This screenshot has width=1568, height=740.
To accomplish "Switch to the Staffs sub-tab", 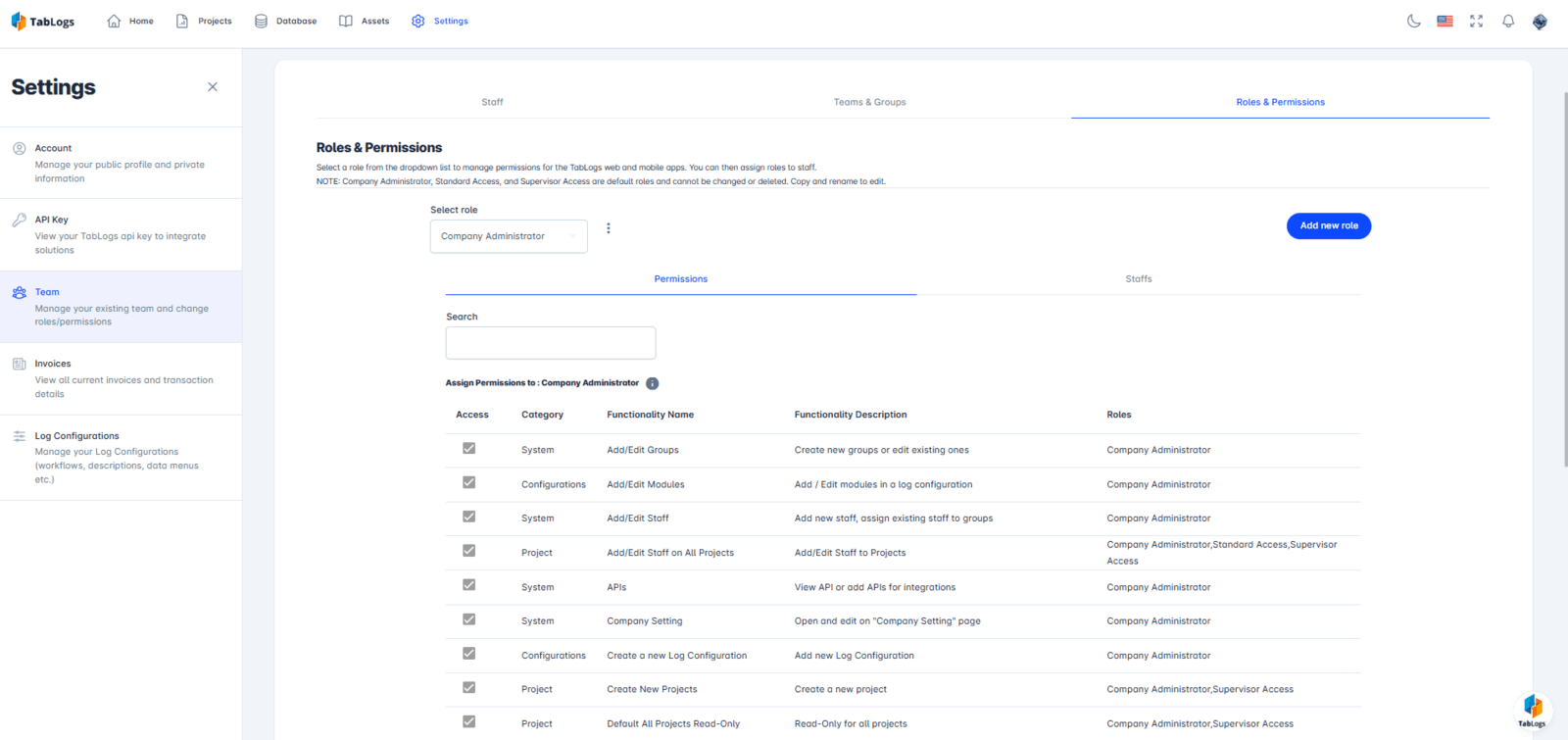I will pyautogui.click(x=1138, y=279).
